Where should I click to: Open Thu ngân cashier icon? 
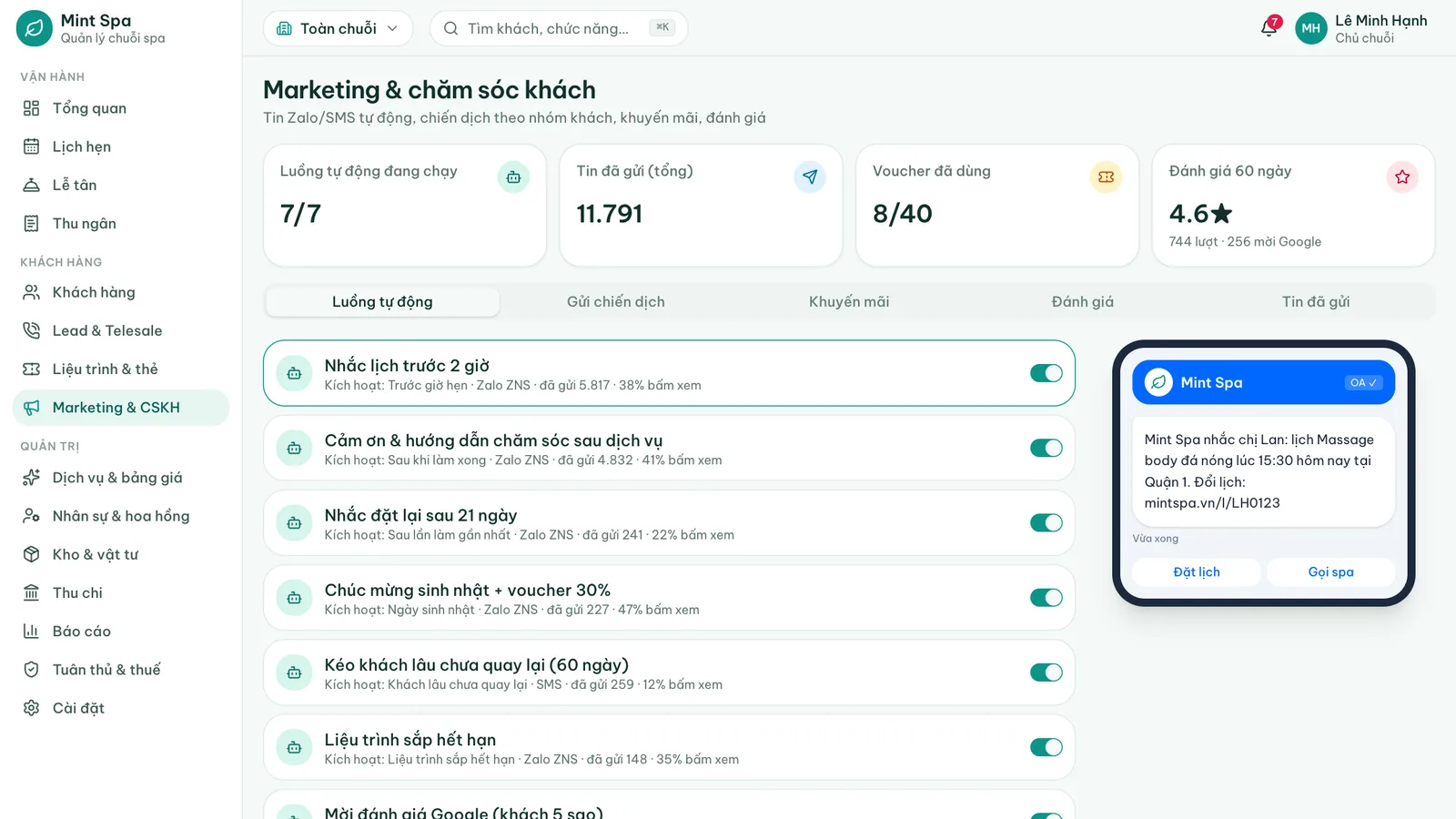coord(31,223)
